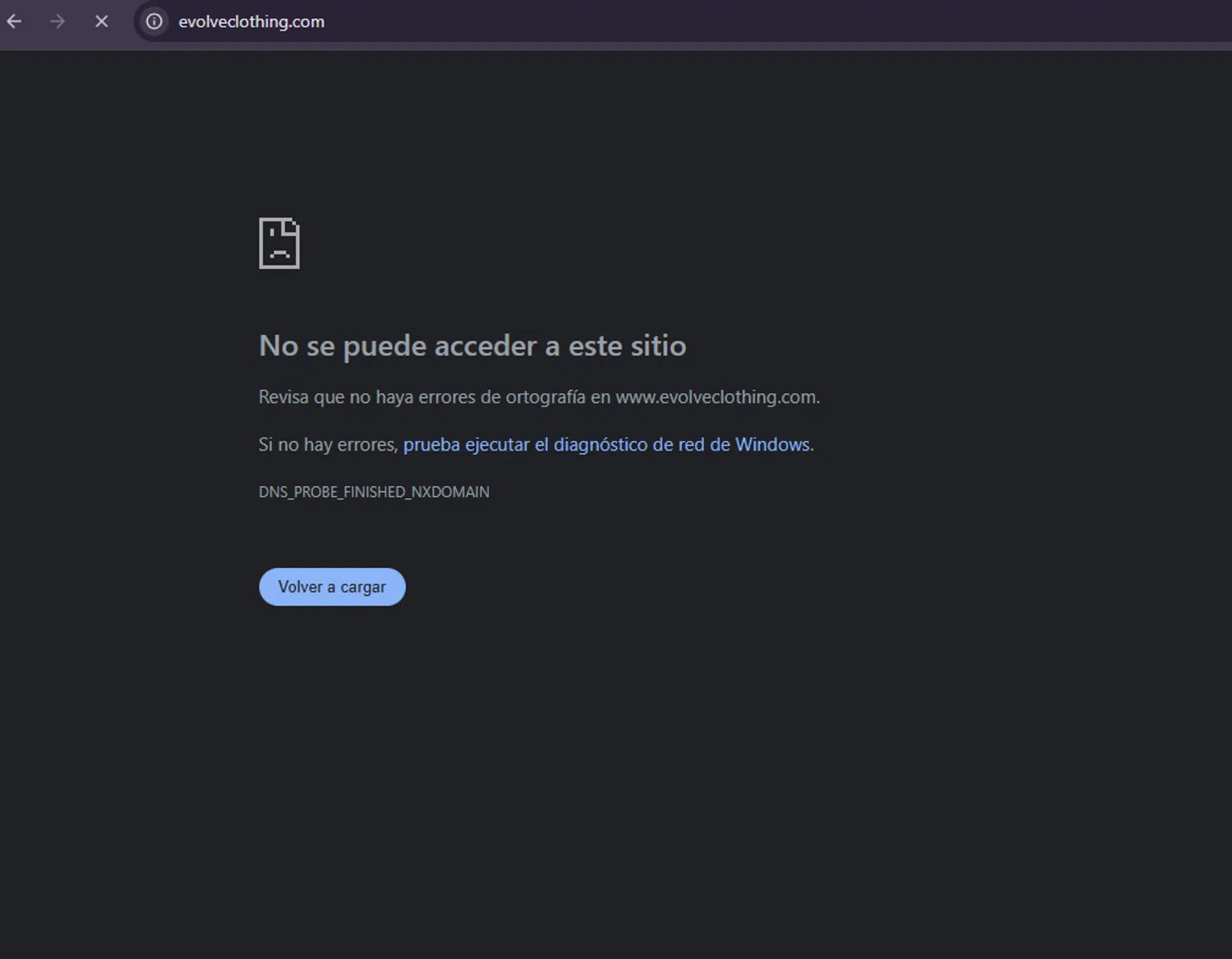Click the text mentioning www.evolveclothing.com
Viewport: 1232px width, 959px height.
(539, 397)
